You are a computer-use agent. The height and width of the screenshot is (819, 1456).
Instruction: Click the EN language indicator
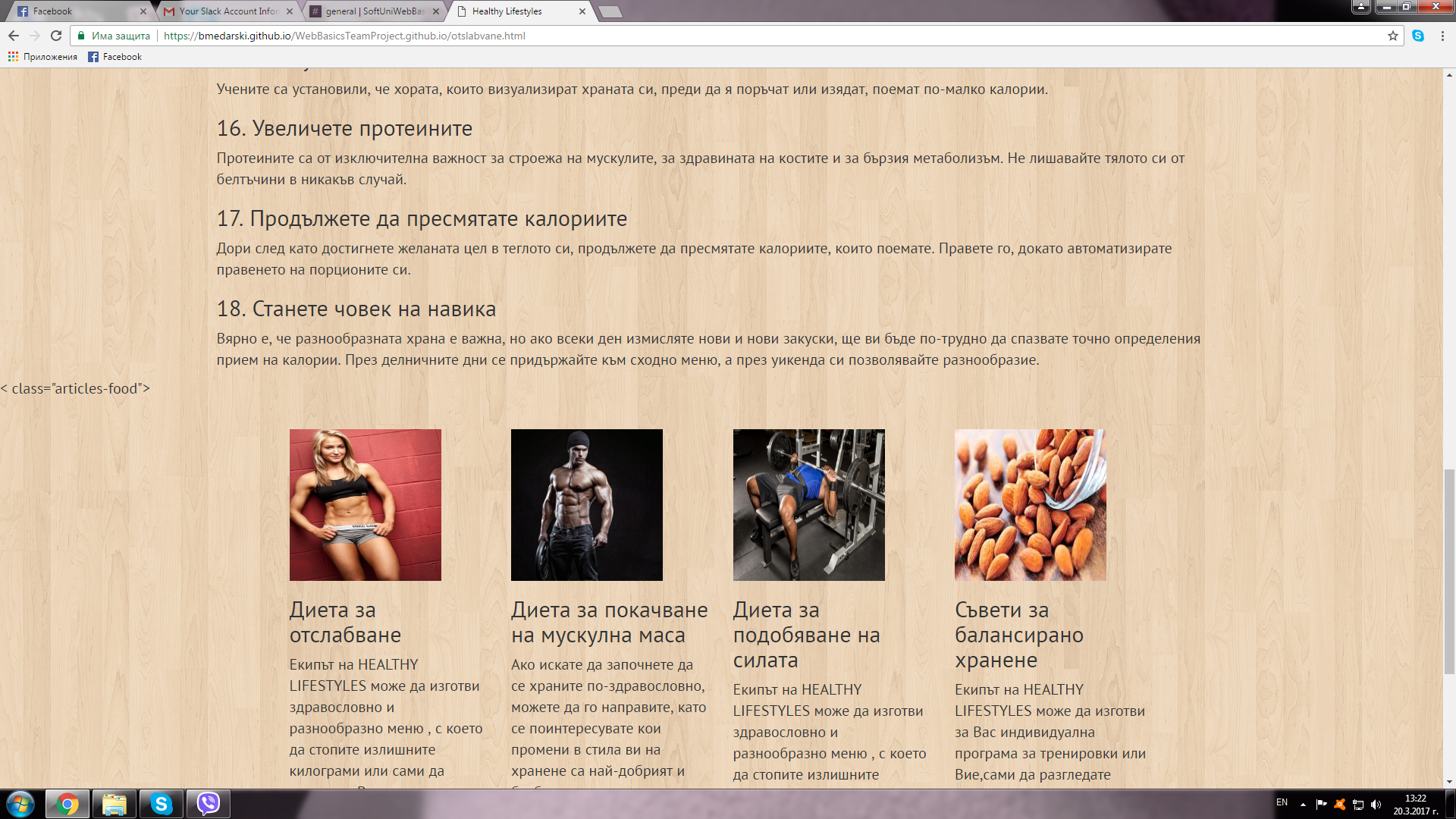pos(1282,802)
